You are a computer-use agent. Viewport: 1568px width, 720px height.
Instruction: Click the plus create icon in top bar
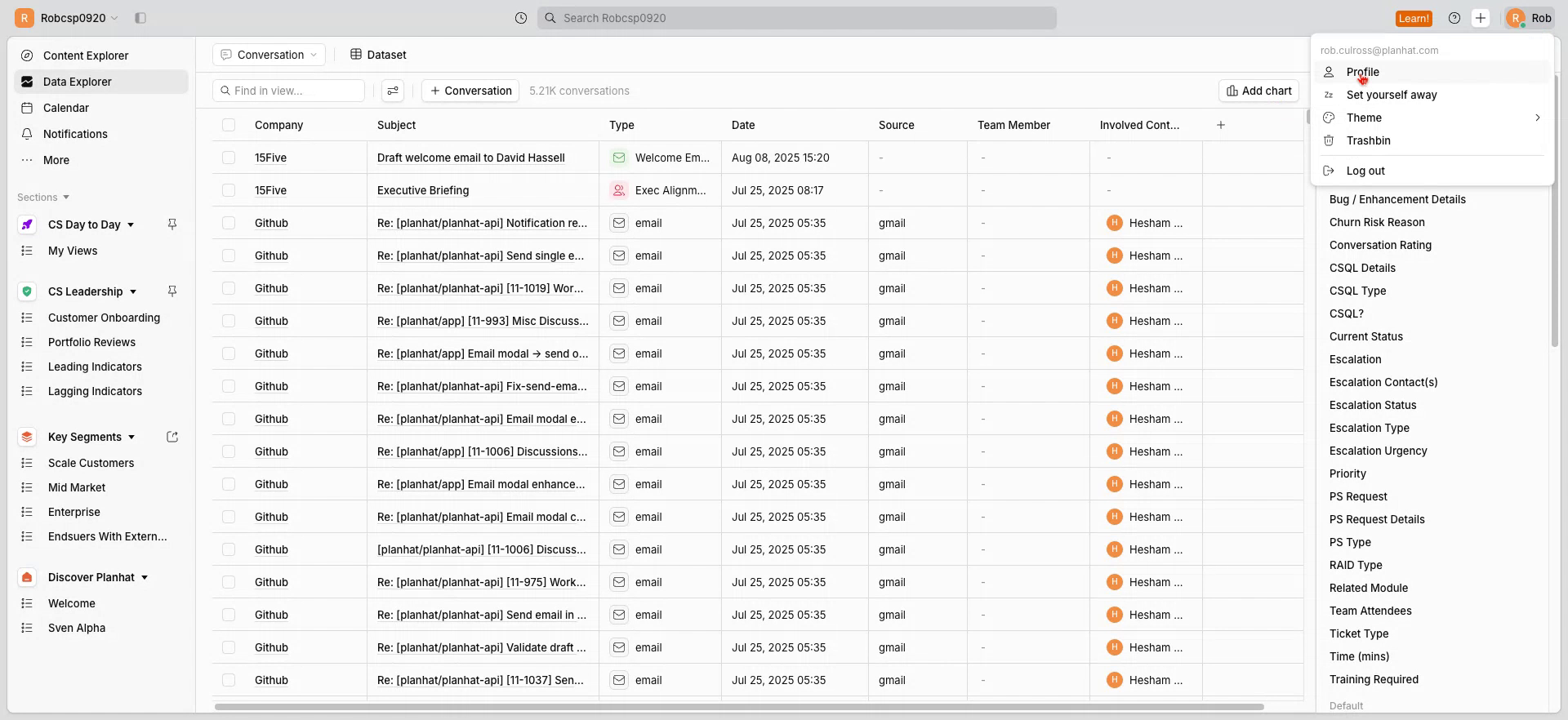1481,18
